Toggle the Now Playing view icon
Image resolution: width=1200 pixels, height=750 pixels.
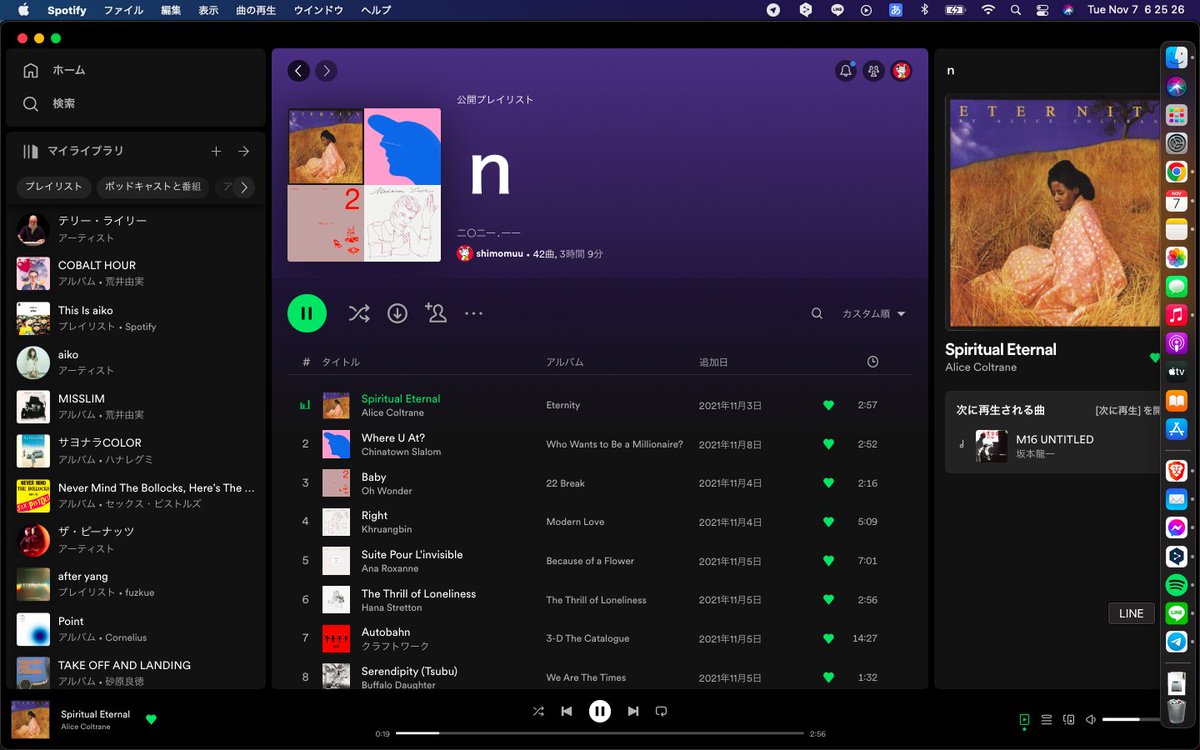click(x=1024, y=719)
